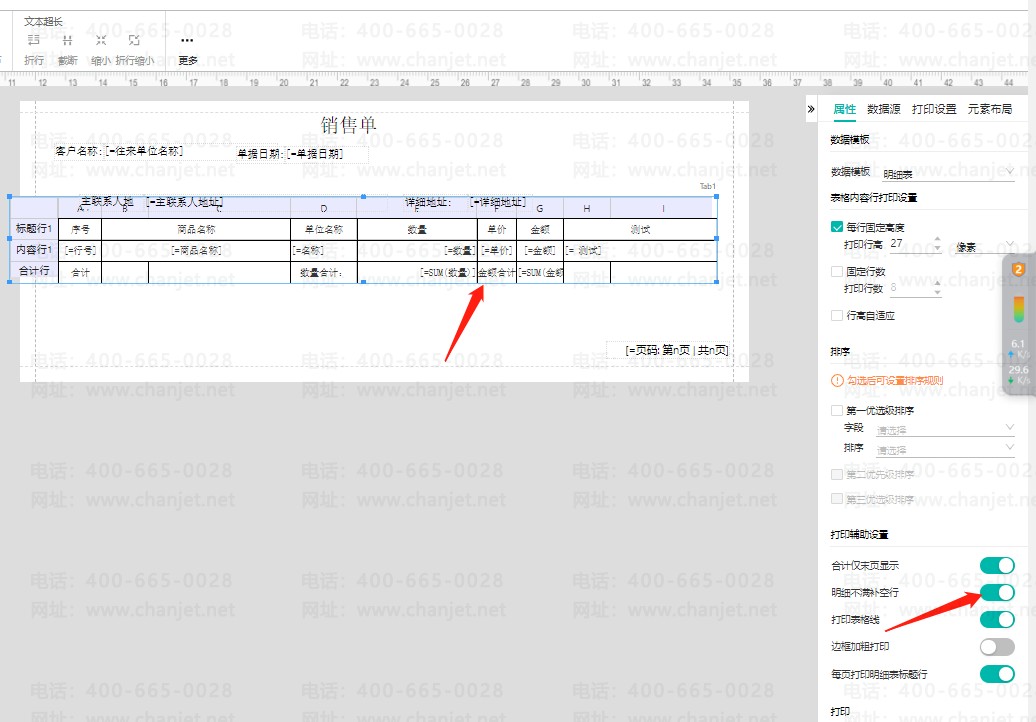
Task: Select the 截断 truncate icon
Action: (67, 41)
